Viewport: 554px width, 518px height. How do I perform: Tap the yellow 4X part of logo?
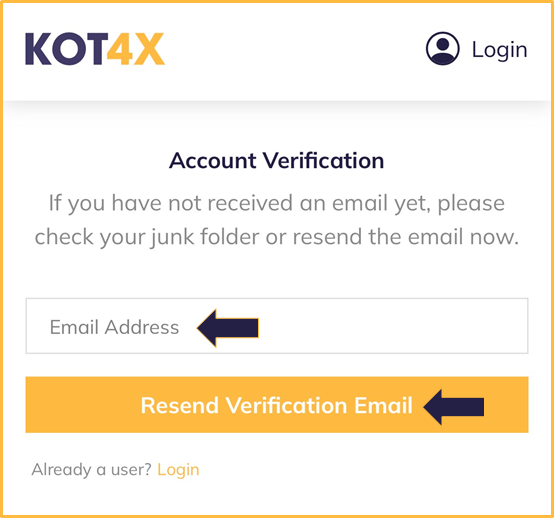click(136, 49)
